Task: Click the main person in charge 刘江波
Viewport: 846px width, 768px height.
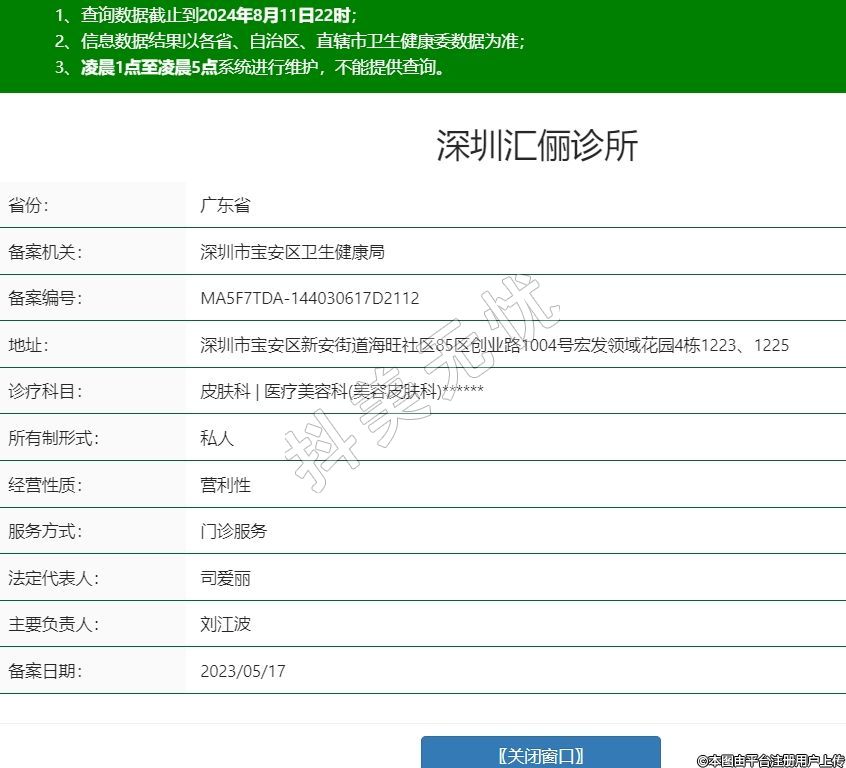Action: (x=225, y=624)
